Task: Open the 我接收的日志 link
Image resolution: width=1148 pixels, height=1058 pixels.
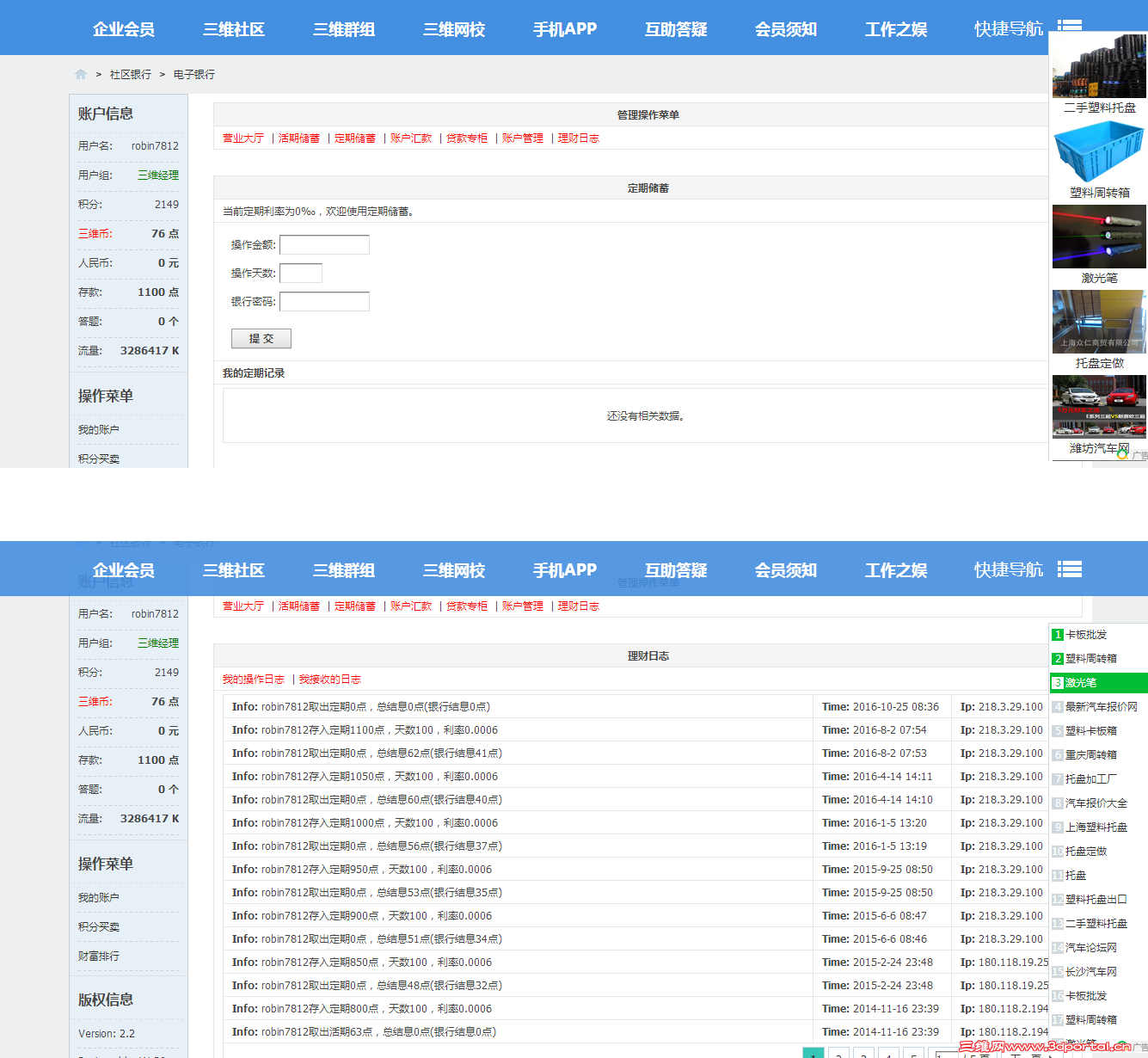Action: click(x=330, y=680)
